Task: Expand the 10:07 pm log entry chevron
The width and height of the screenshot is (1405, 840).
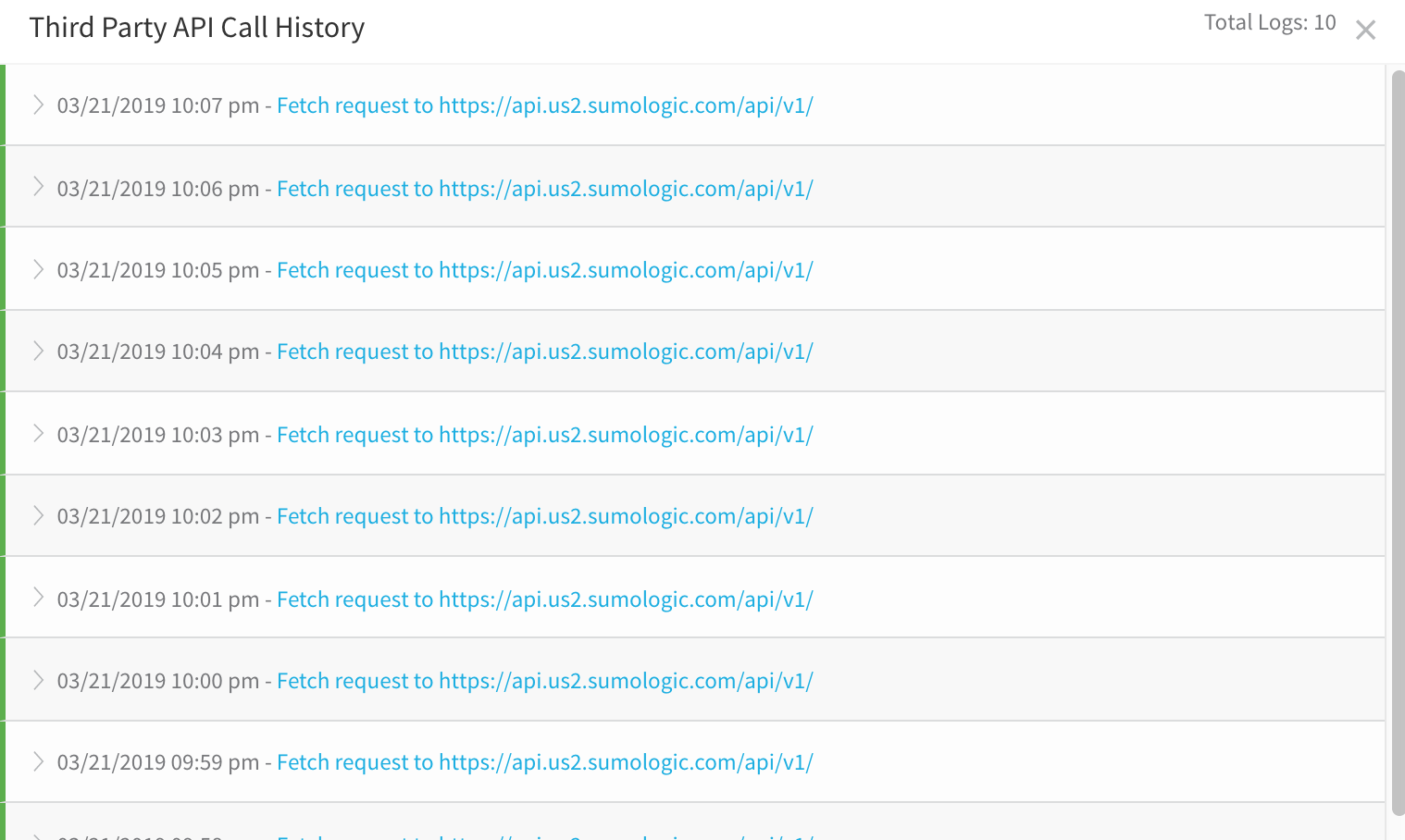Action: [x=38, y=105]
